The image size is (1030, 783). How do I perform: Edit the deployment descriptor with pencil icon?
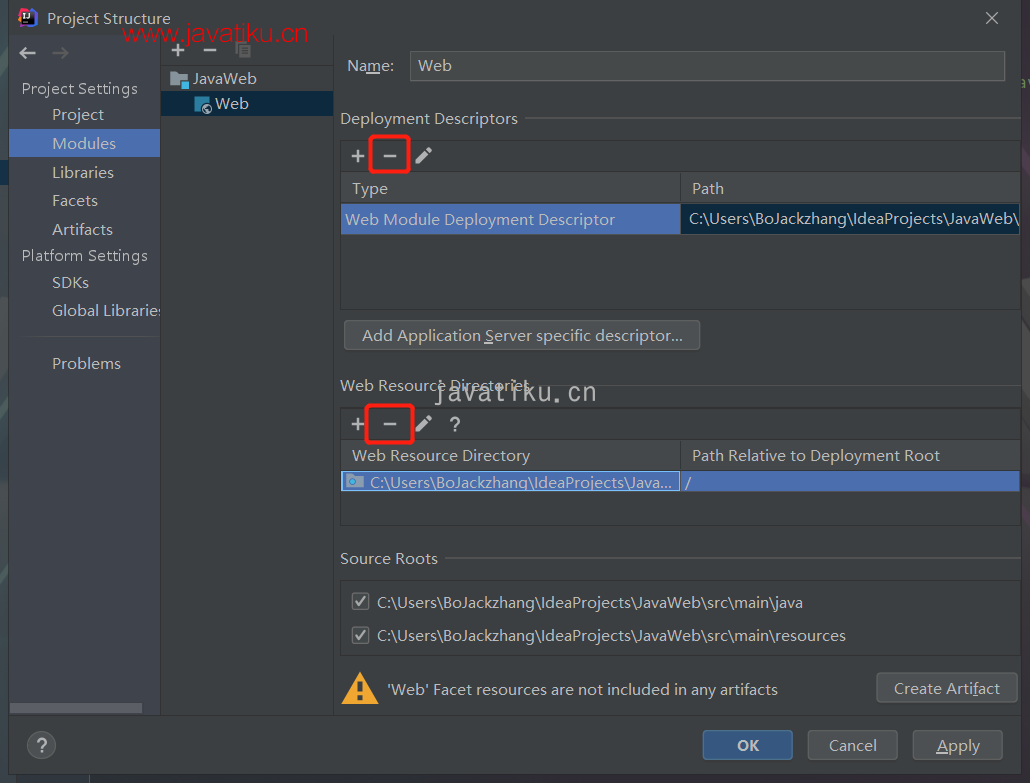424,156
